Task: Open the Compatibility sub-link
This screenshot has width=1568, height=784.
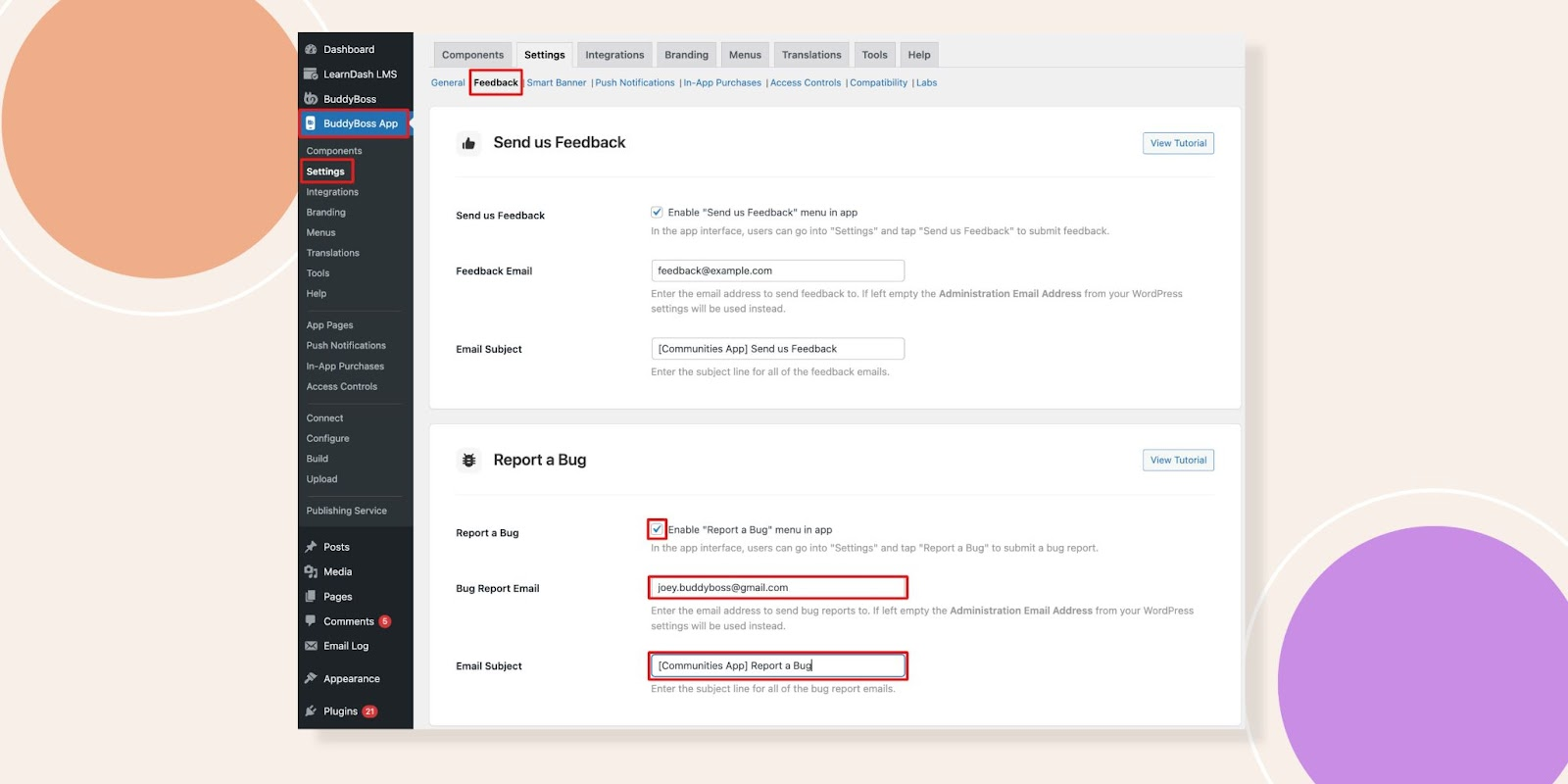Action: click(878, 82)
